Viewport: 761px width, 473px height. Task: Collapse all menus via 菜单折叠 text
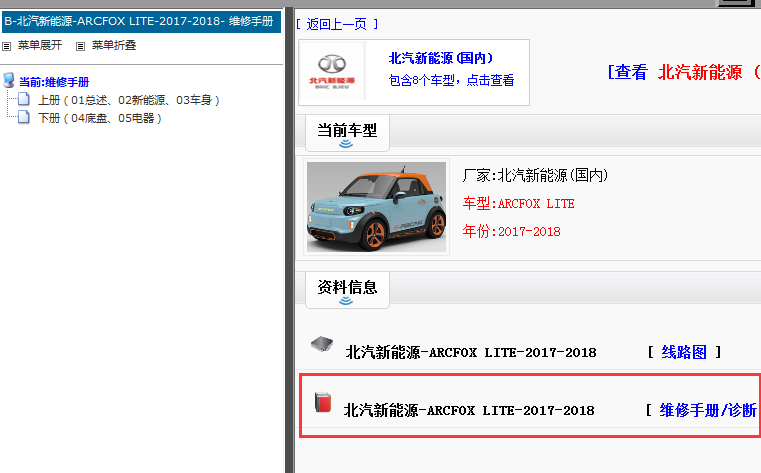[x=114, y=46]
